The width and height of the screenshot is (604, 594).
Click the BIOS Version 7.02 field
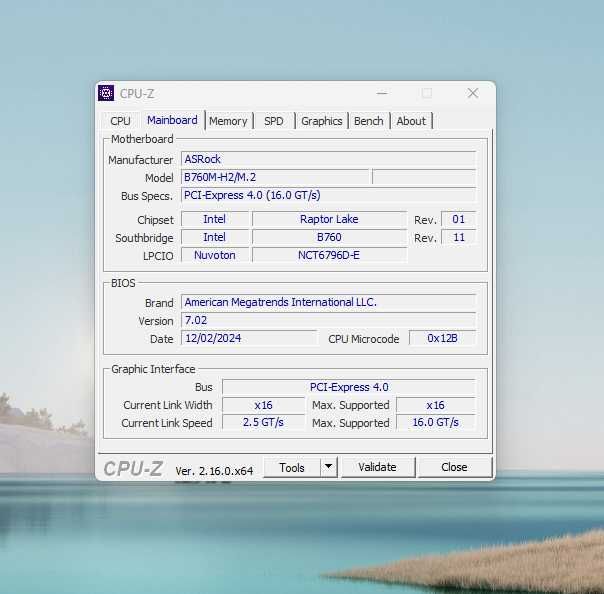[329, 320]
